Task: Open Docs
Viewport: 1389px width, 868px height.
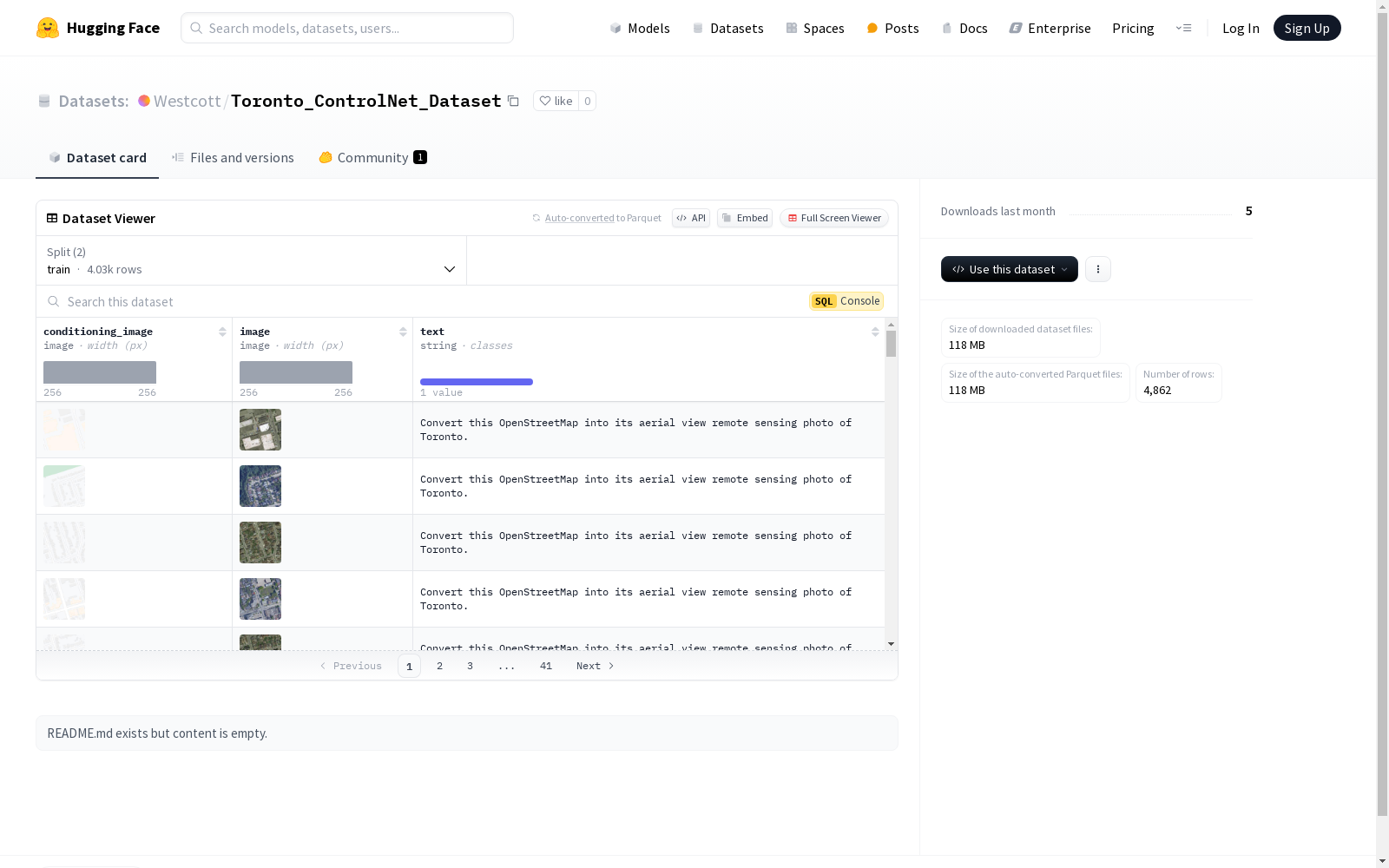Action: click(964, 28)
